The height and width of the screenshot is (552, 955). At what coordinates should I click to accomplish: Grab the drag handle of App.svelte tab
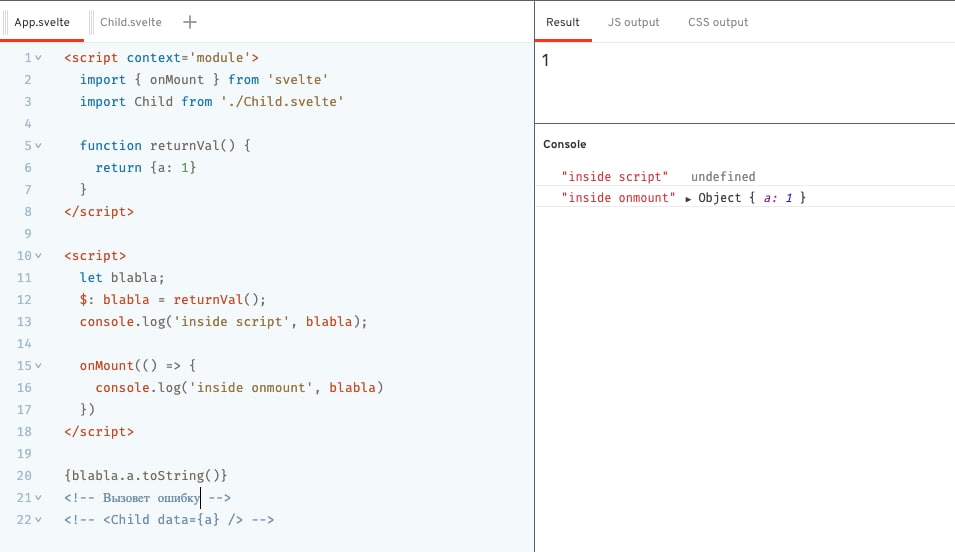tap(5, 22)
